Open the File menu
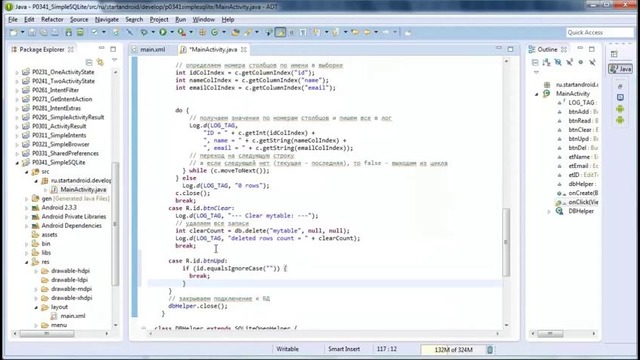This screenshot has height=360, width=640. (13, 20)
